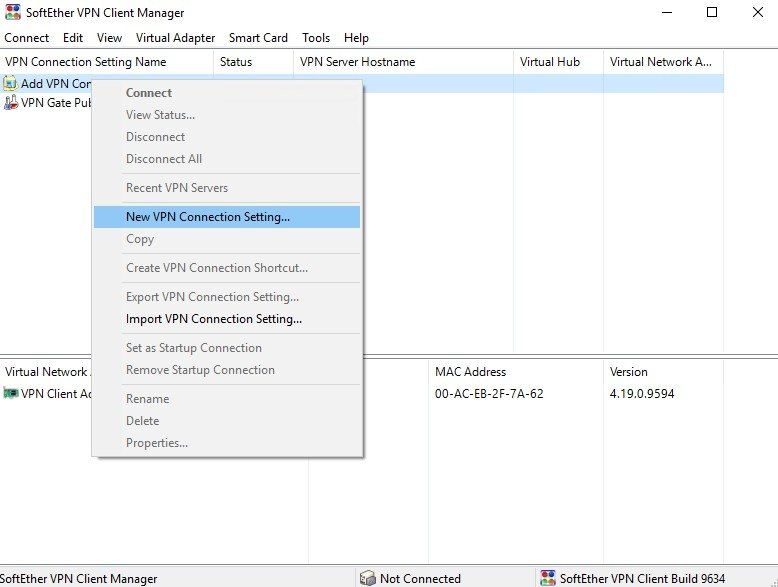Maximize the SoftEther VPN Client Manager window

tap(712, 12)
